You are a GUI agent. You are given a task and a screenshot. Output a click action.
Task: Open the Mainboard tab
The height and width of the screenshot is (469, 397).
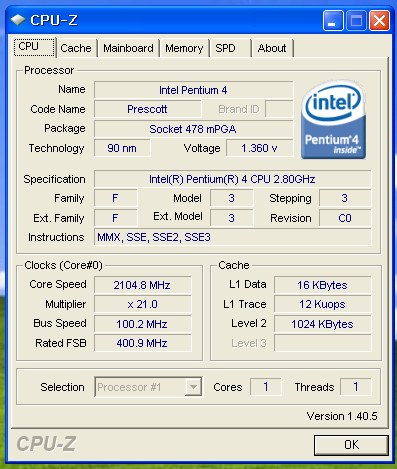click(128, 48)
